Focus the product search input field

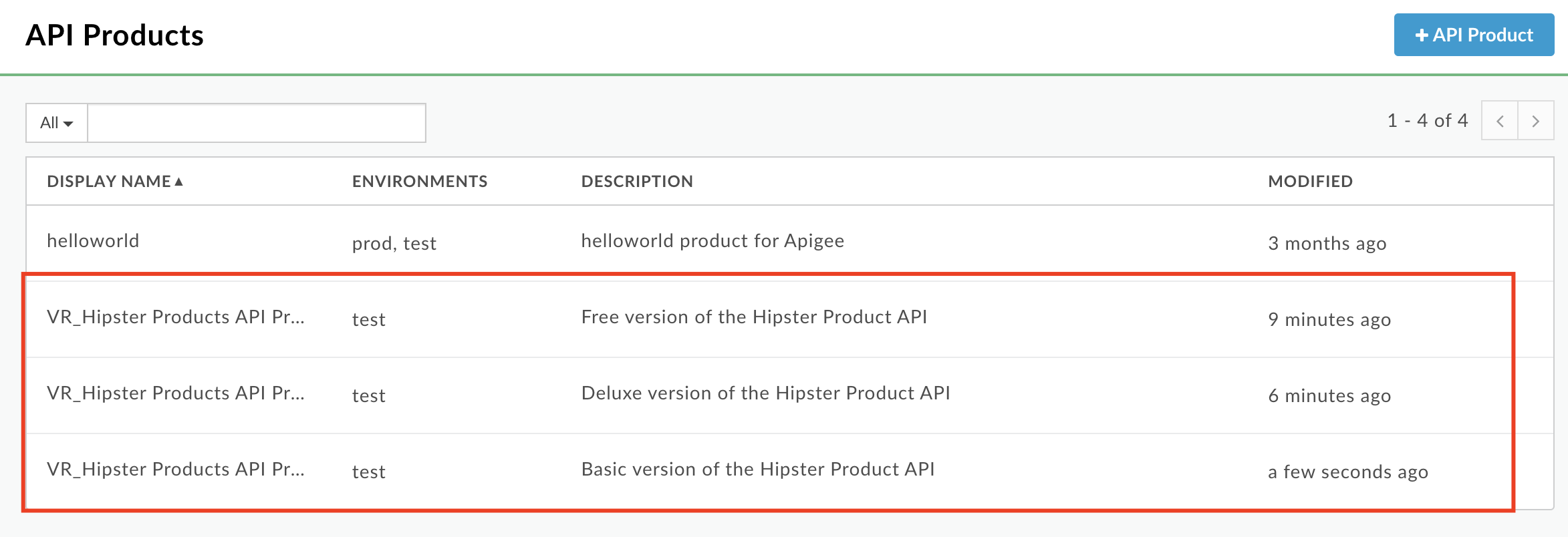(257, 123)
